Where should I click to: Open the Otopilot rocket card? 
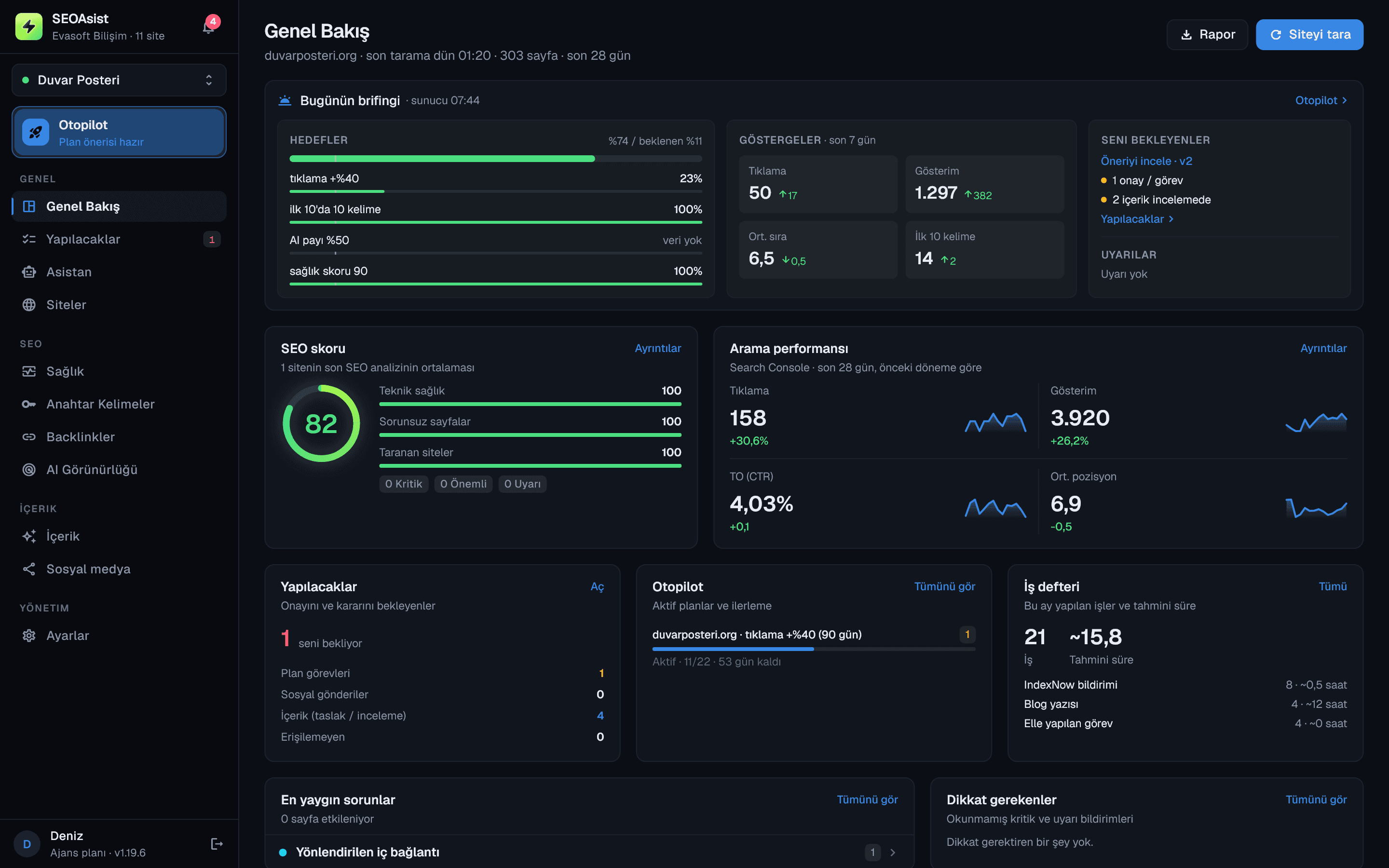pyautogui.click(x=119, y=132)
